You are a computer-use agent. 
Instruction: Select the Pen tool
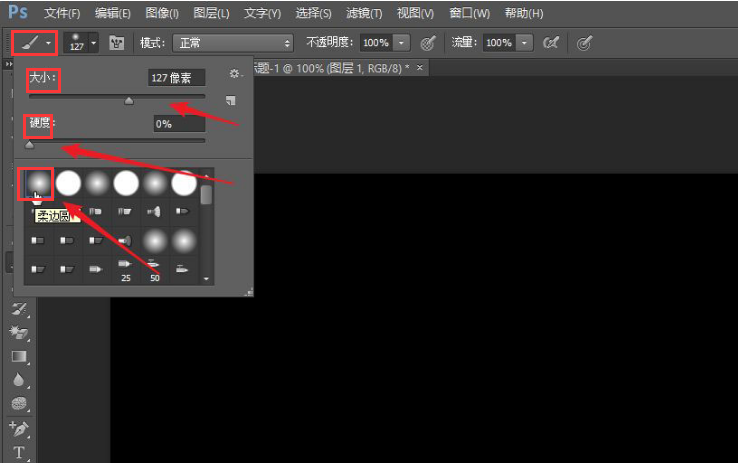click(x=19, y=429)
